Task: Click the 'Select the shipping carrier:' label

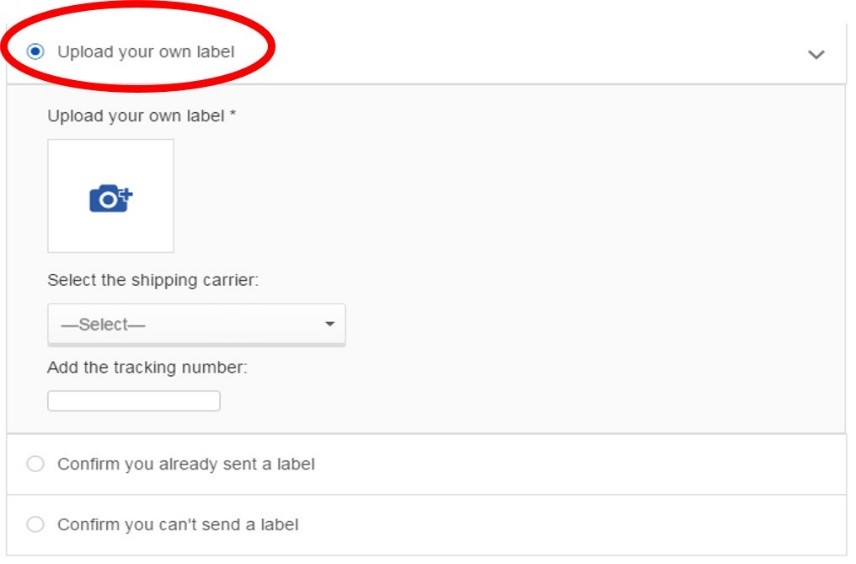Action: (153, 280)
